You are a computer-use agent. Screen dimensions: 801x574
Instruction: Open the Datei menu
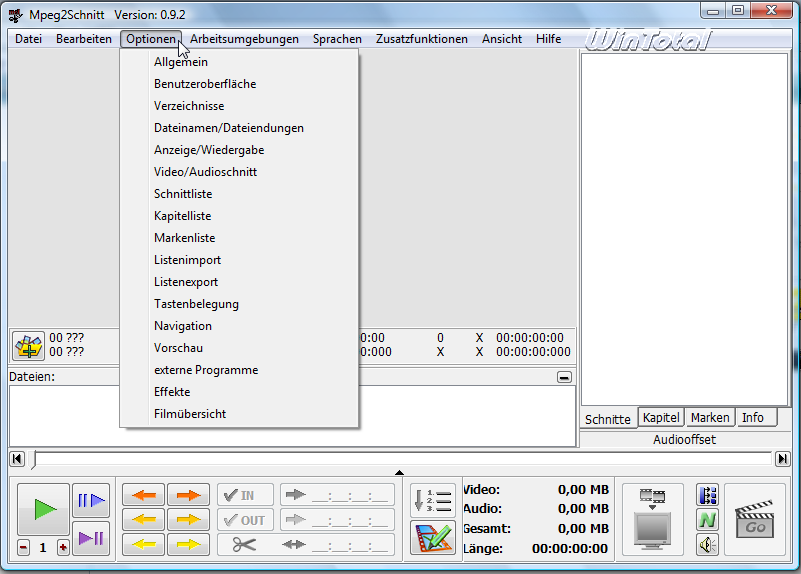29,39
